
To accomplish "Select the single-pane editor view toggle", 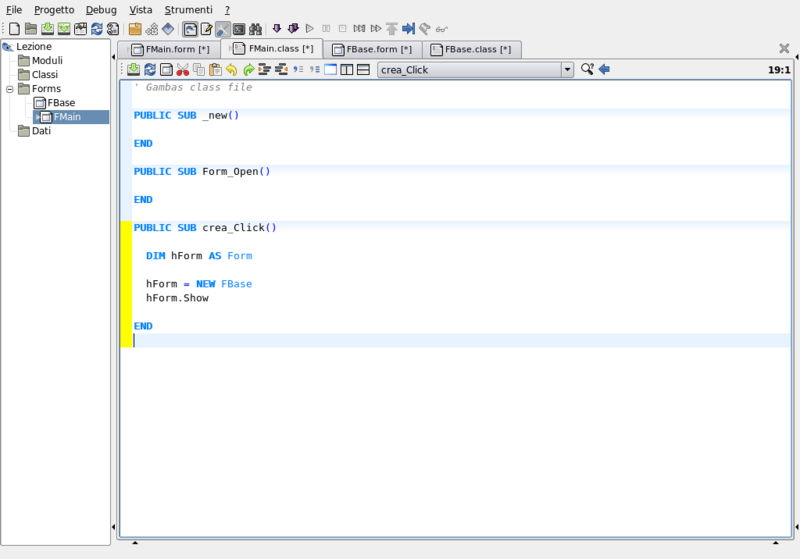I will point(331,69).
